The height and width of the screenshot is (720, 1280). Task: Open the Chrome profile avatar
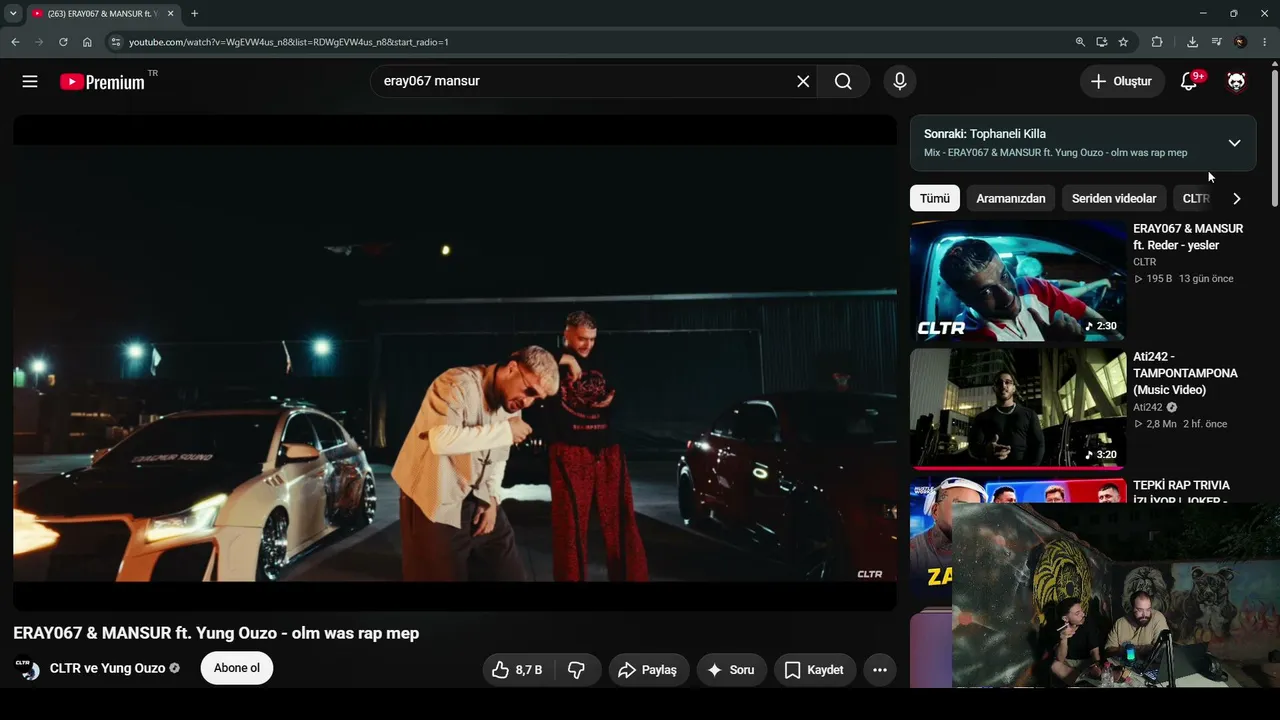(1240, 42)
